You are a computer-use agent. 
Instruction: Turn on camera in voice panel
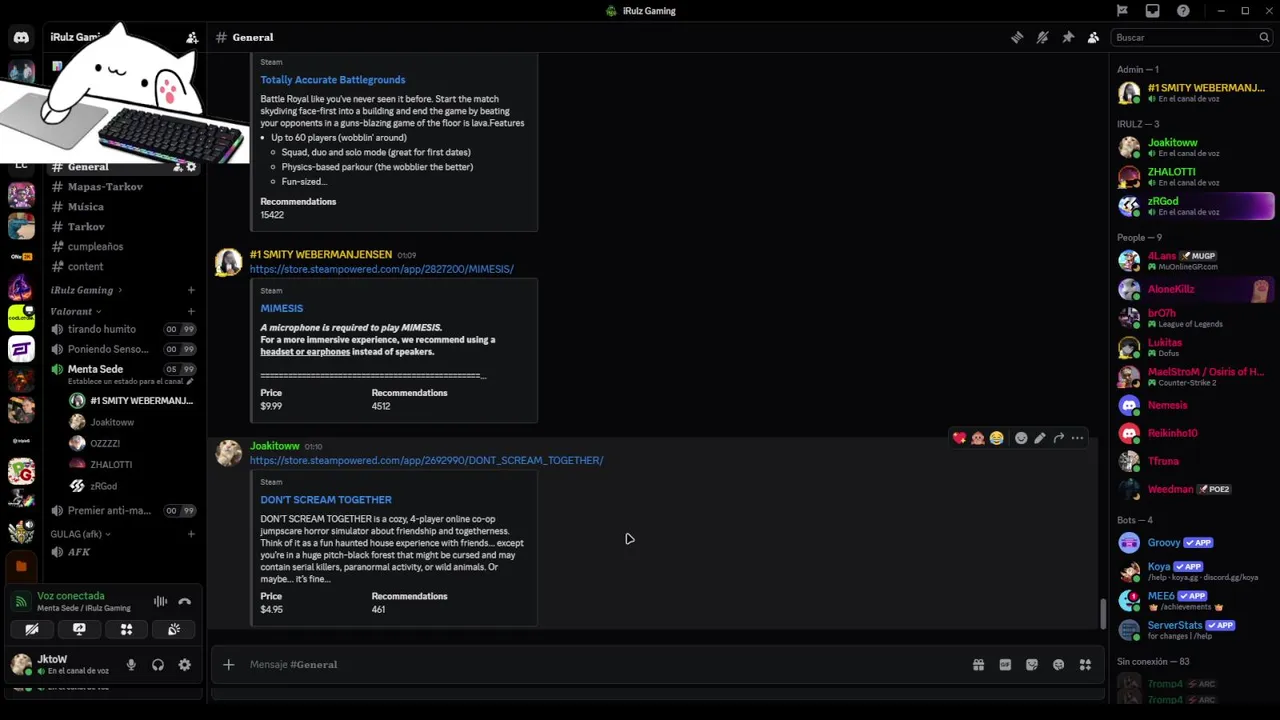pos(32,629)
